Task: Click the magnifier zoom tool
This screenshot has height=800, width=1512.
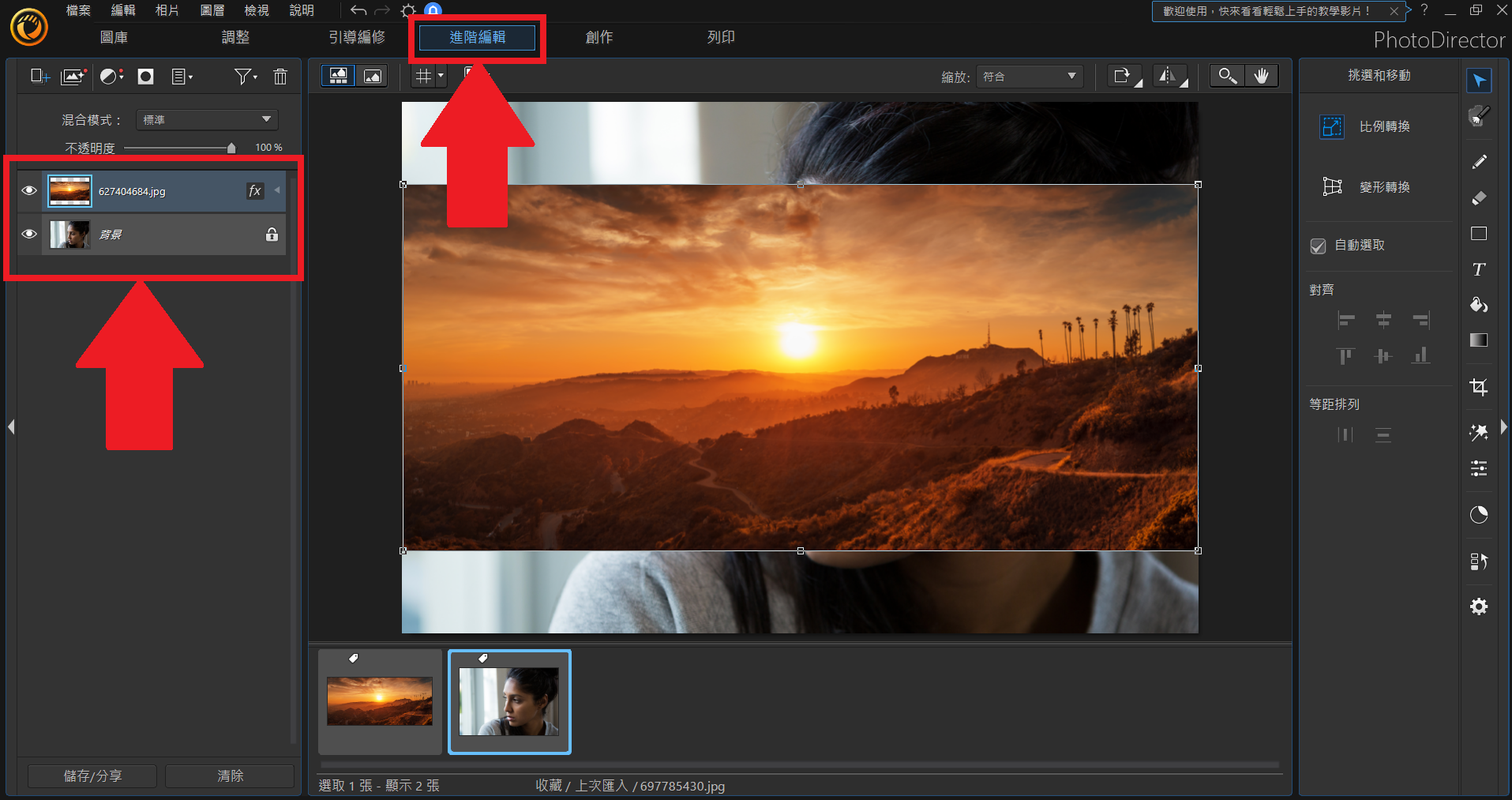Action: point(1227,76)
